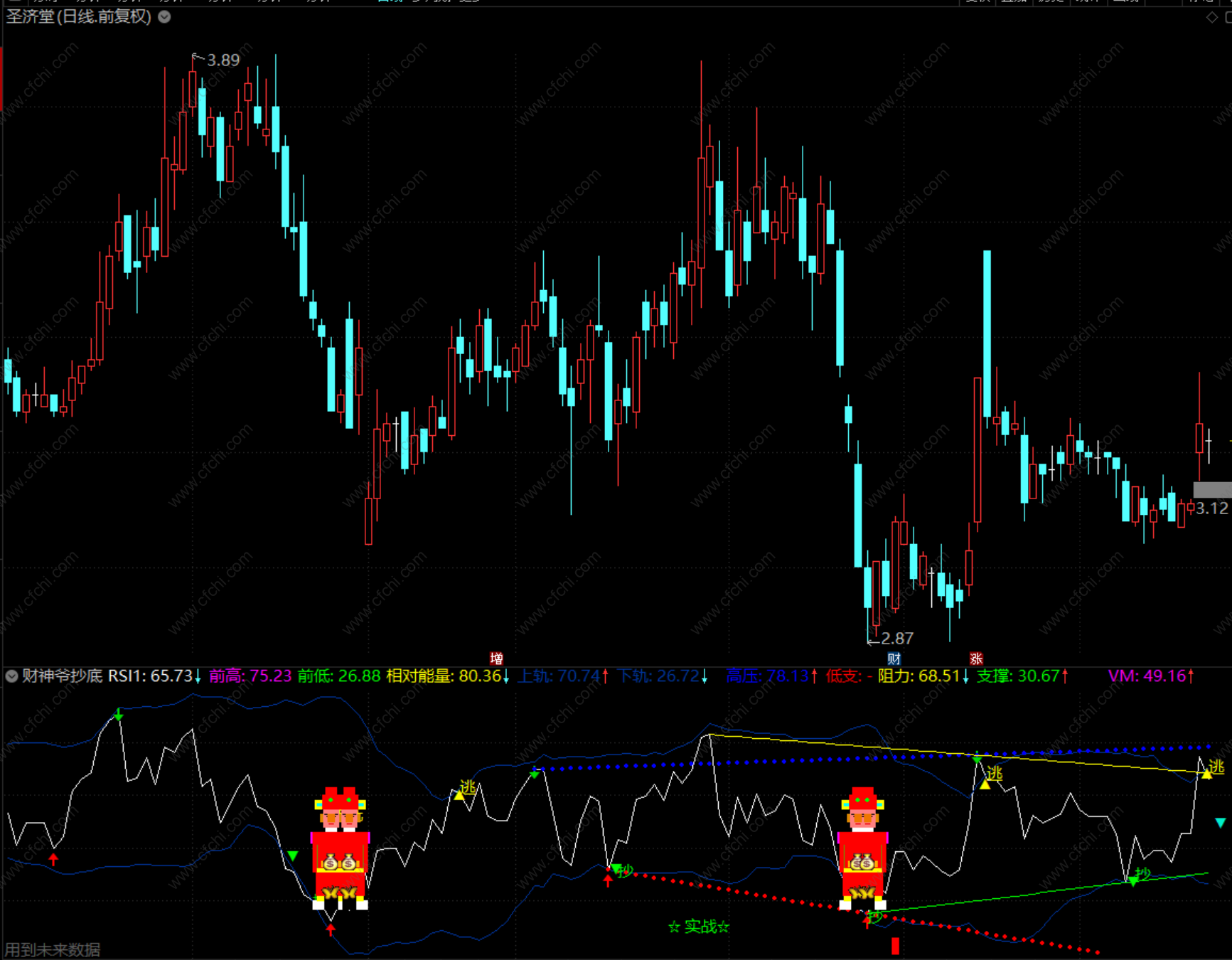Click the 3.12 latest price label

(1212, 508)
